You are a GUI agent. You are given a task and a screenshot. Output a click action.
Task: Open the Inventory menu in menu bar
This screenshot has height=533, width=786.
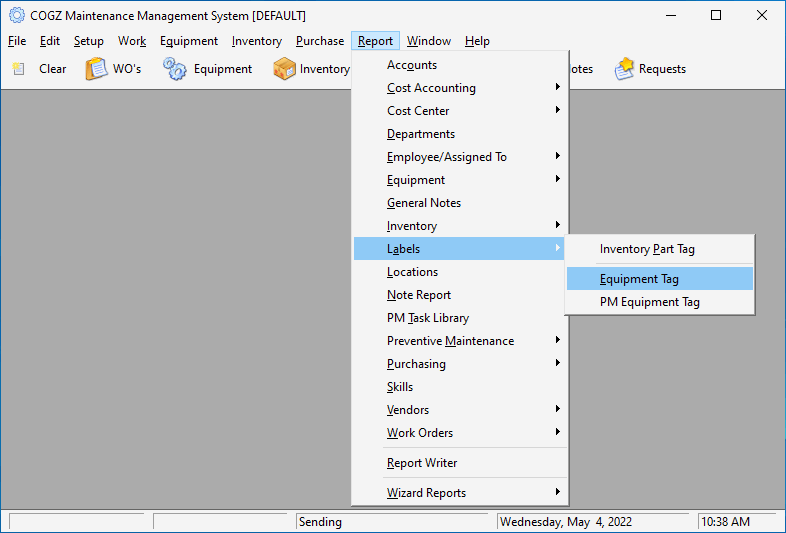tap(257, 41)
